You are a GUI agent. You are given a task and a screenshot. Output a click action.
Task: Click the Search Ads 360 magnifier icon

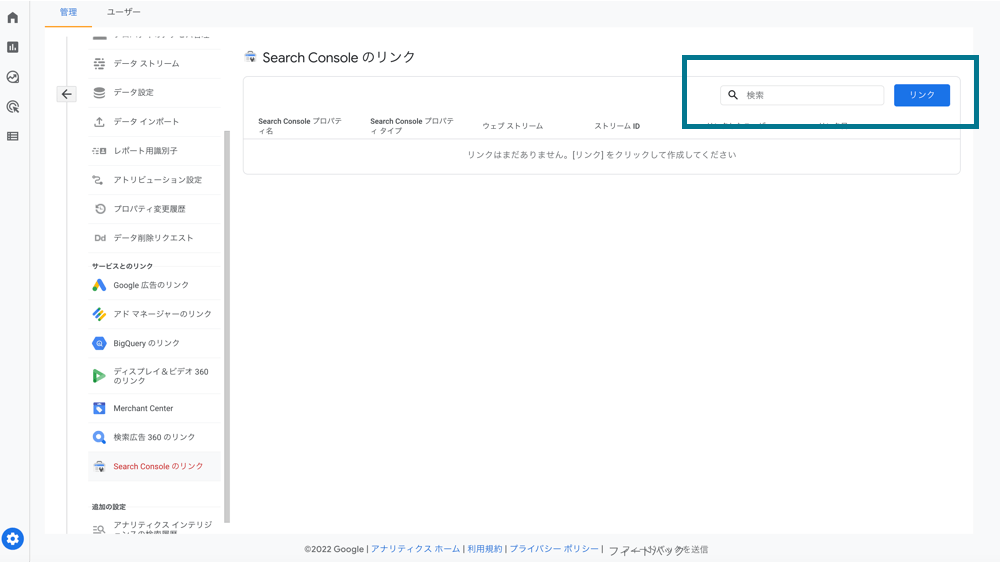99,438
